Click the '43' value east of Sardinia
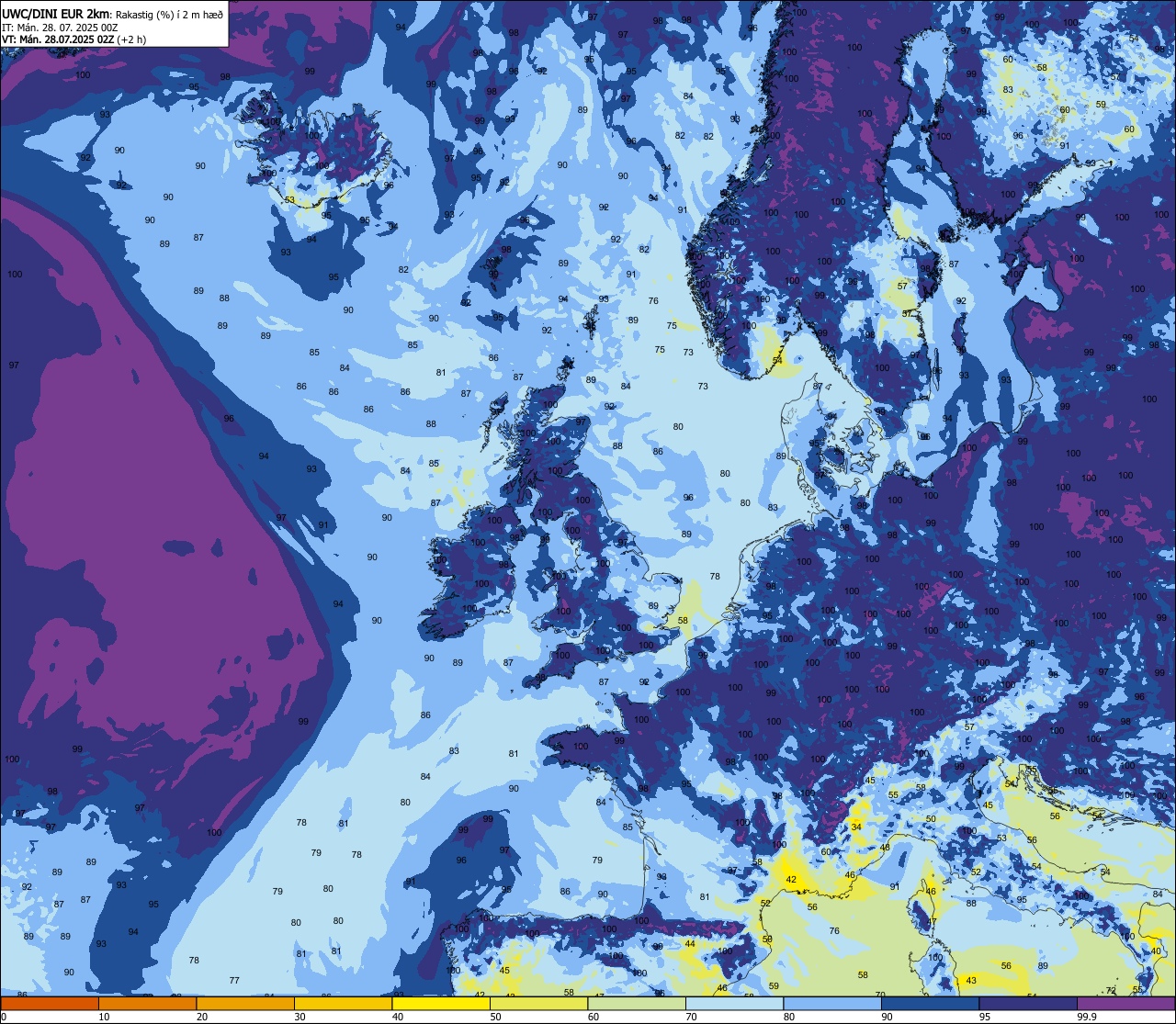Screen dimensions: 1176x1024 tap(971, 981)
